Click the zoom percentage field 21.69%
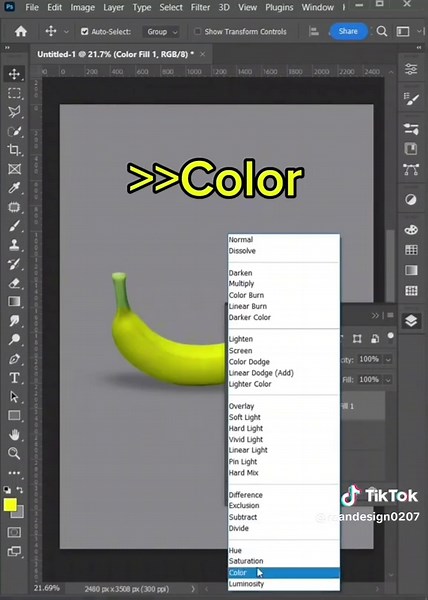Screen dimensions: 428x600 click(47, 588)
